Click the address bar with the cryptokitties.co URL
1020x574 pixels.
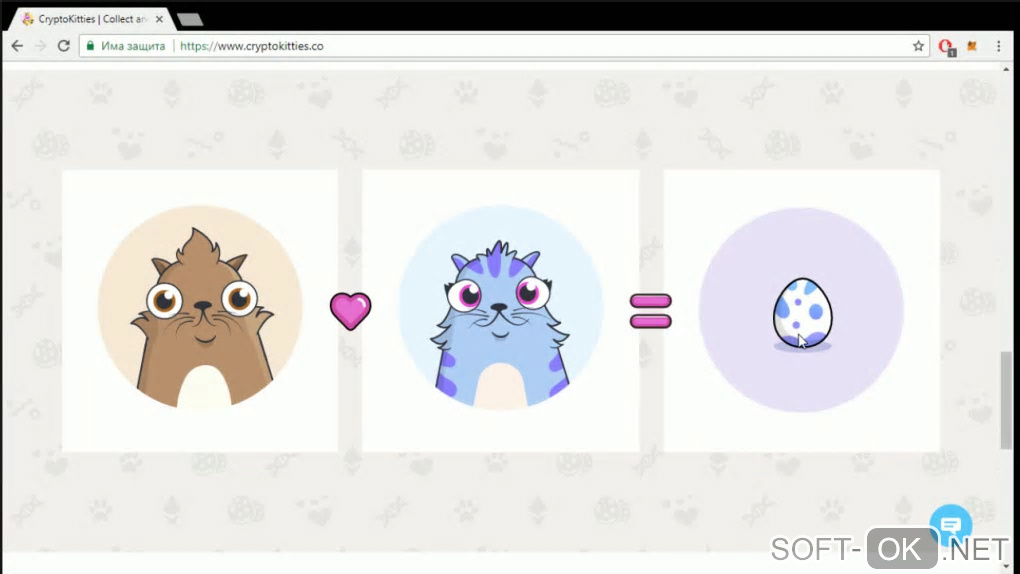(502, 46)
